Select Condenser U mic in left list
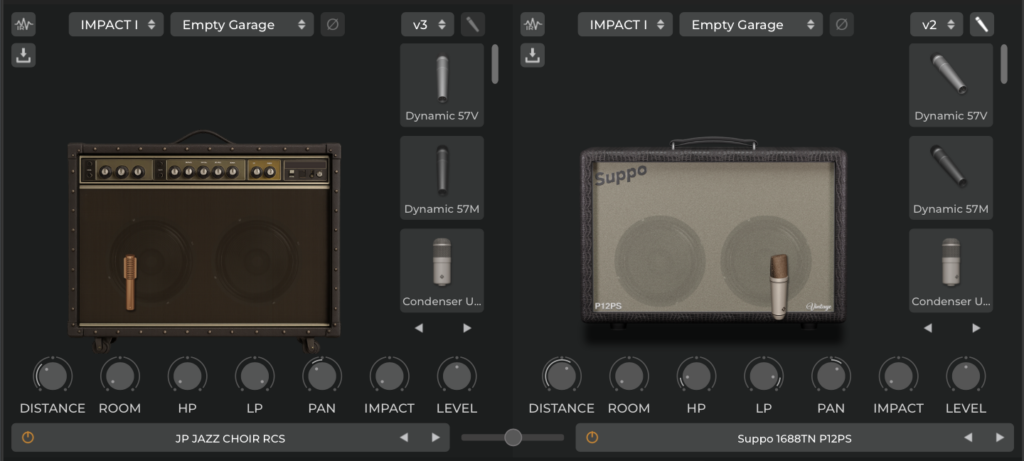 (442, 270)
